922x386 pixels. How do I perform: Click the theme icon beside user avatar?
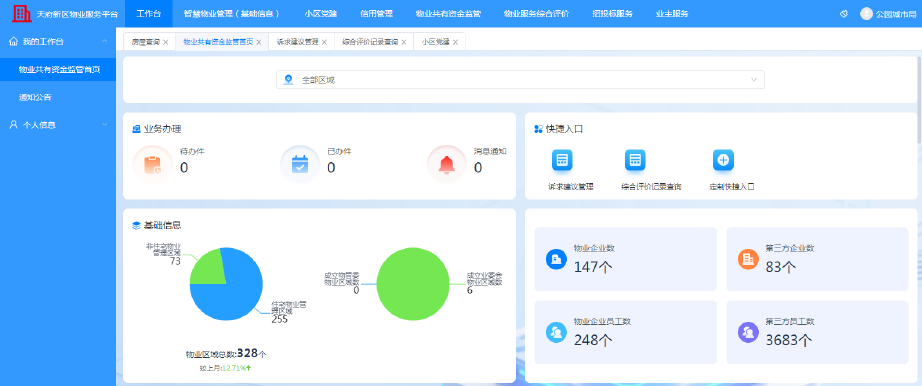(x=844, y=14)
